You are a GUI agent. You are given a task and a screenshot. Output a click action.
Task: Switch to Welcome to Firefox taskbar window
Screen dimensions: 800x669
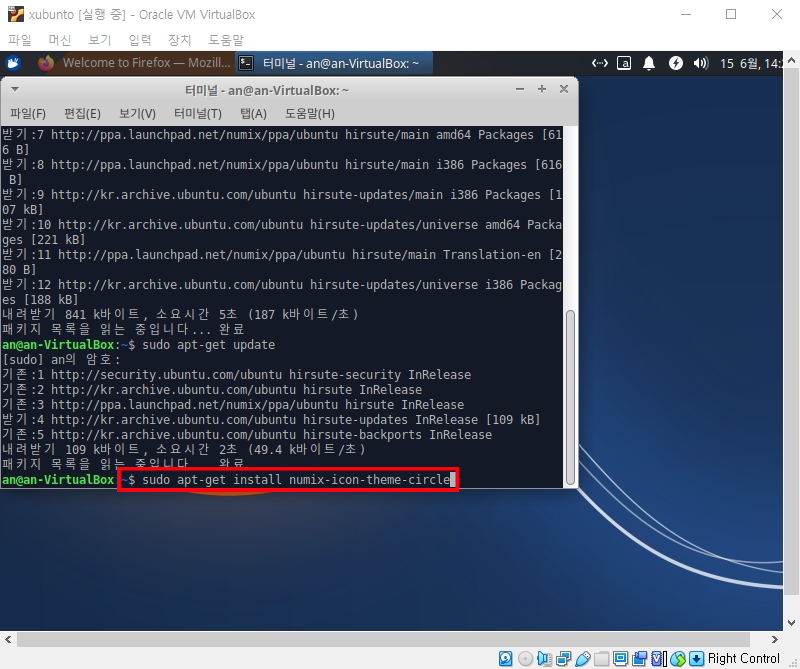[x=134, y=63]
